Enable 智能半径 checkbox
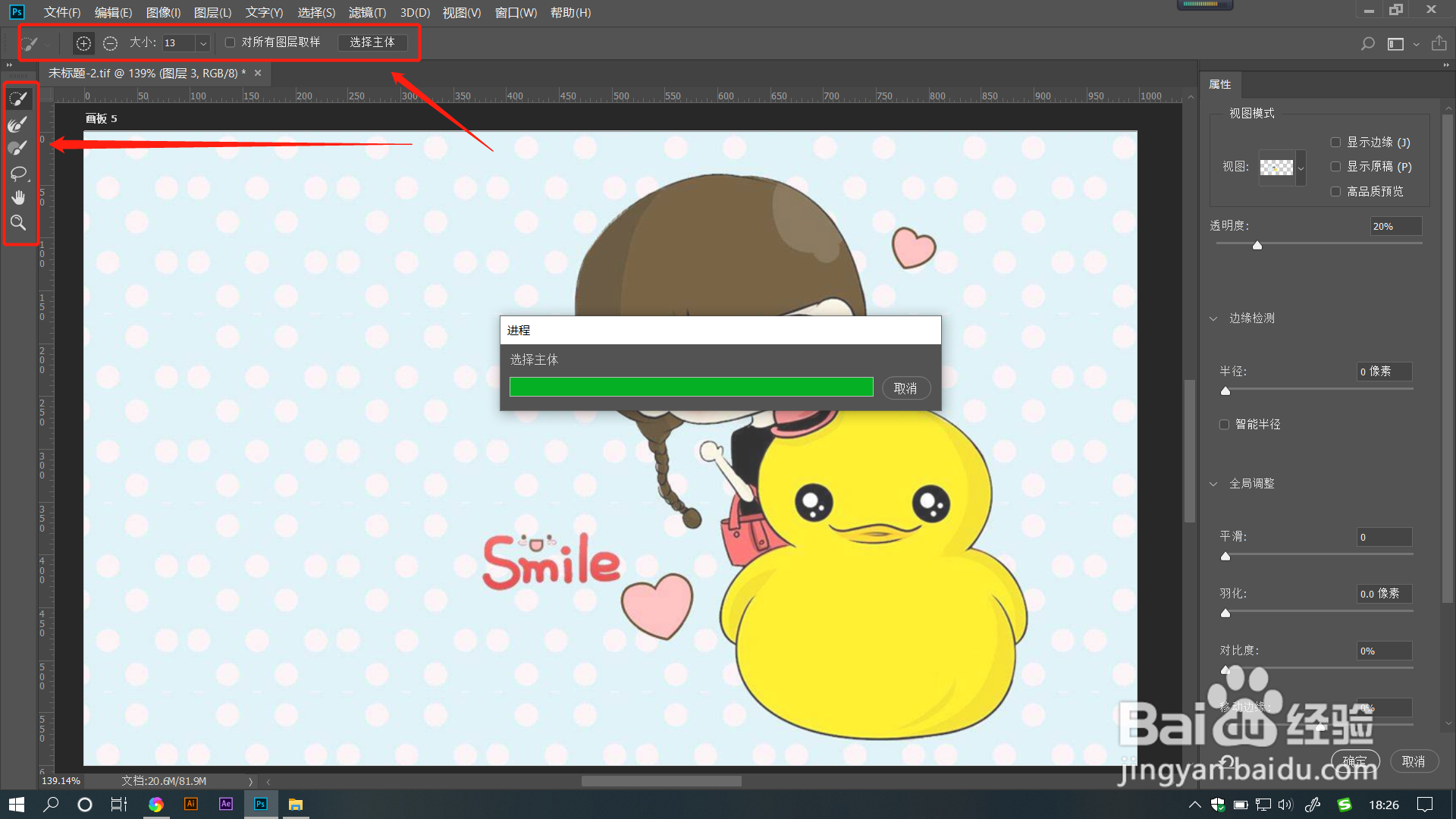The height and width of the screenshot is (819, 1456). [1224, 424]
